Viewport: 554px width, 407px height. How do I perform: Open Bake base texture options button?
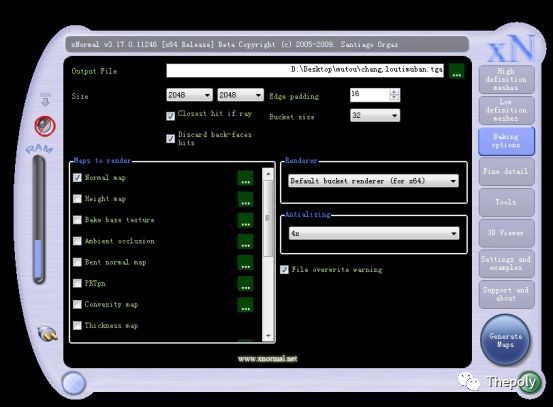pyautogui.click(x=245, y=220)
